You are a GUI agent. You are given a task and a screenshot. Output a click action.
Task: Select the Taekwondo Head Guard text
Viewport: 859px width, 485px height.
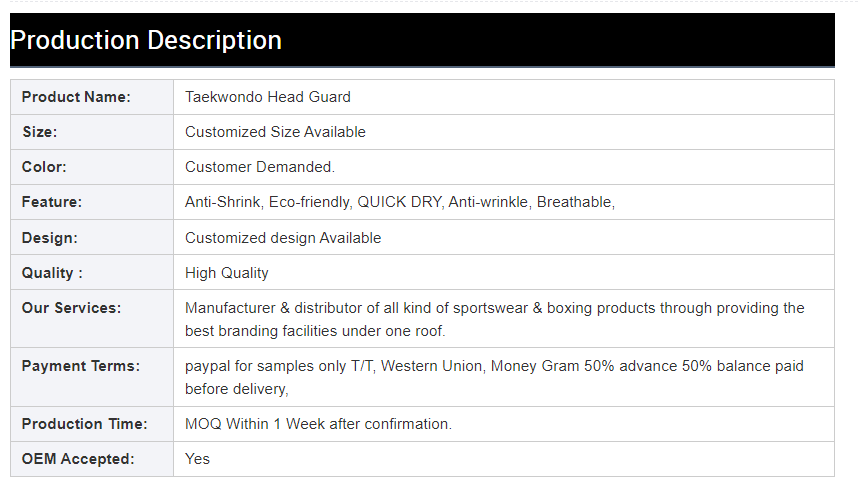(x=268, y=97)
